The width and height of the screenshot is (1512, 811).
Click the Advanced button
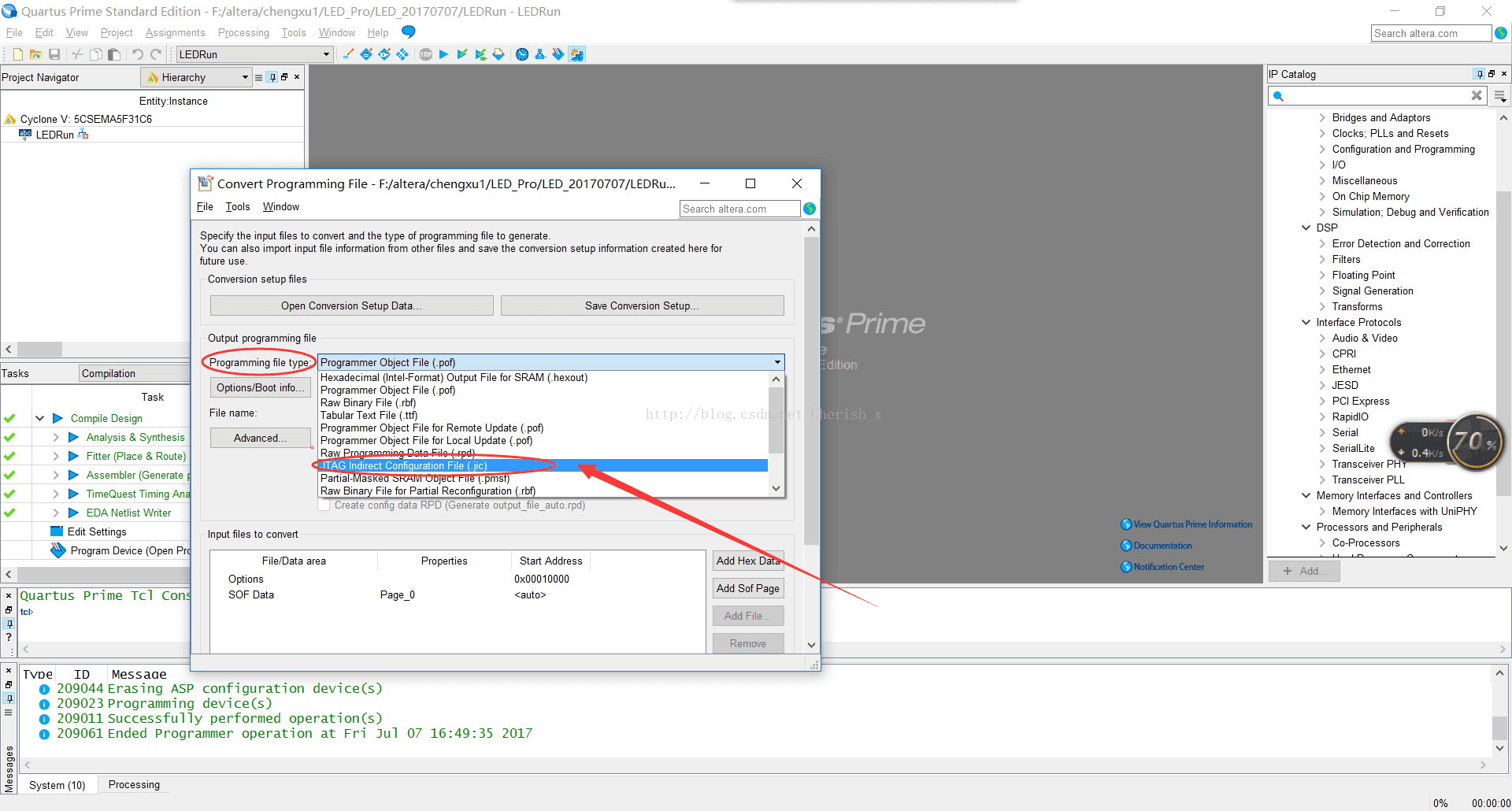coord(260,438)
